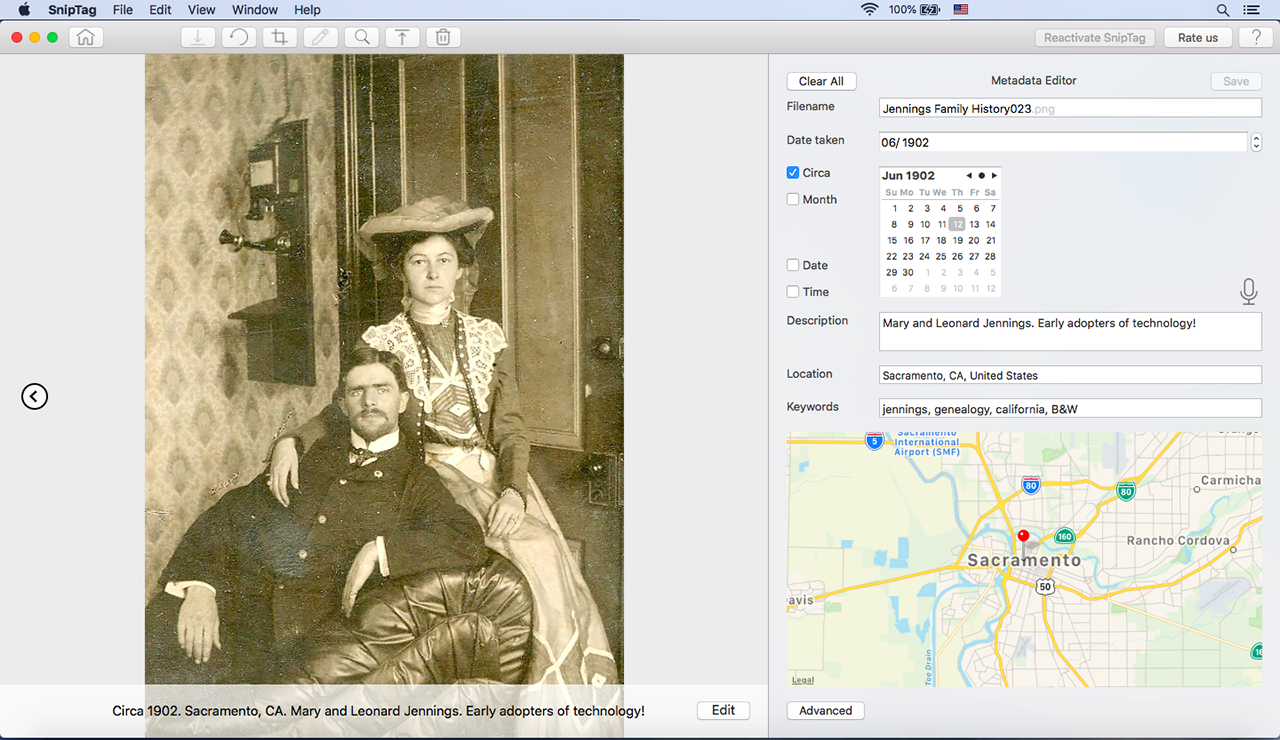This screenshot has height=740, width=1280.
Task: Go to previous month in the calendar
Action: [x=968, y=175]
